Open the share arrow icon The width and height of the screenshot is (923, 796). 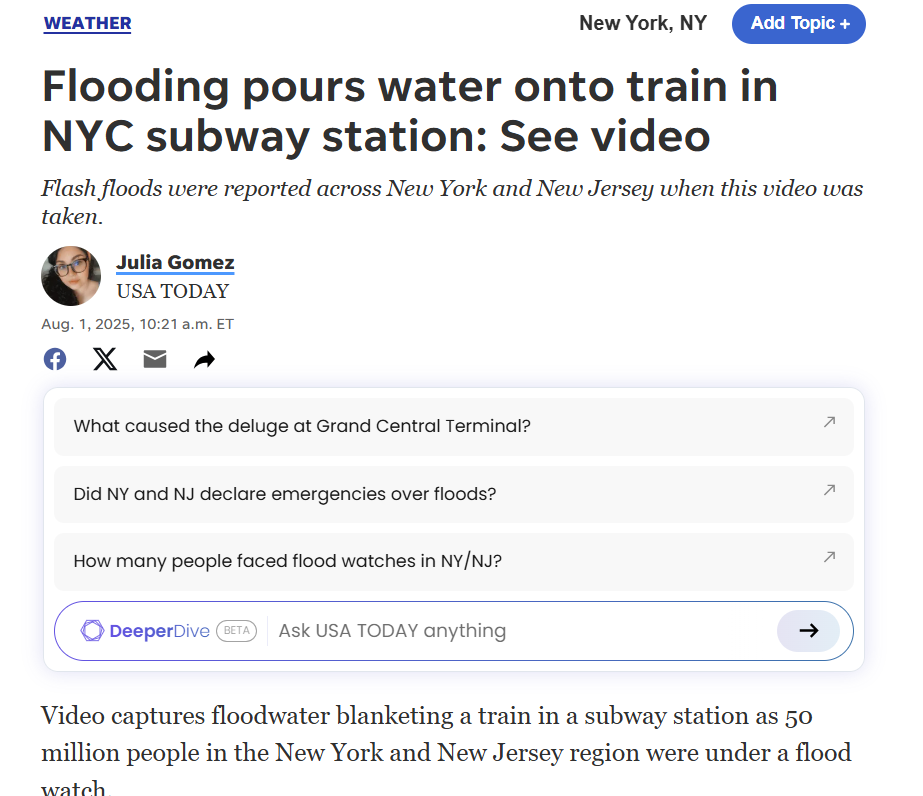click(204, 359)
